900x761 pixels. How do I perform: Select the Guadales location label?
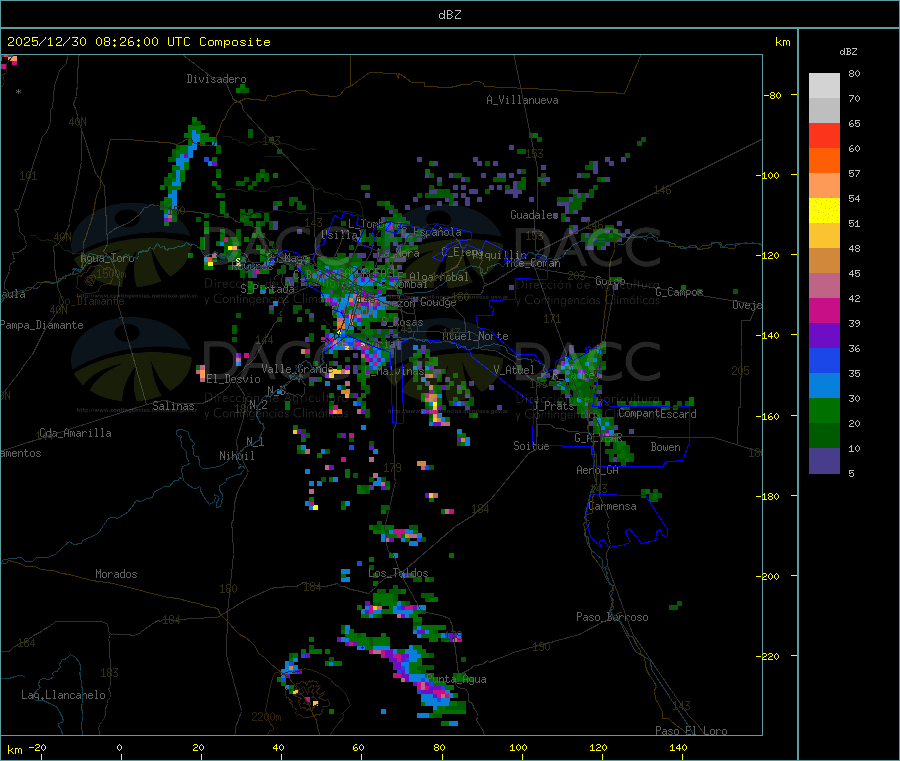tap(534, 215)
